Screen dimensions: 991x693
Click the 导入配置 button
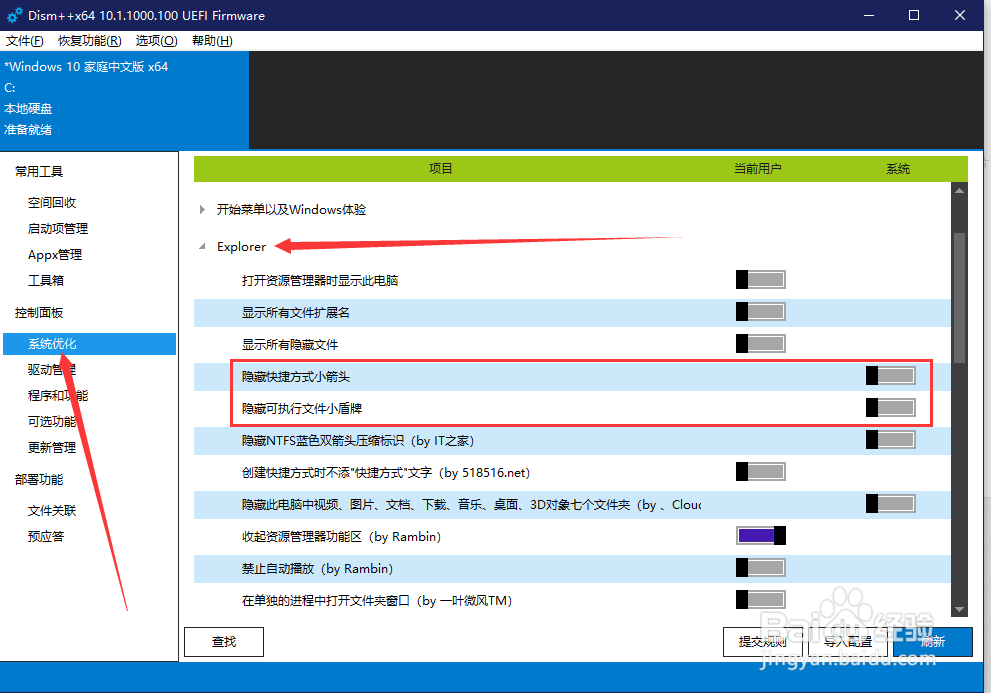(x=848, y=642)
